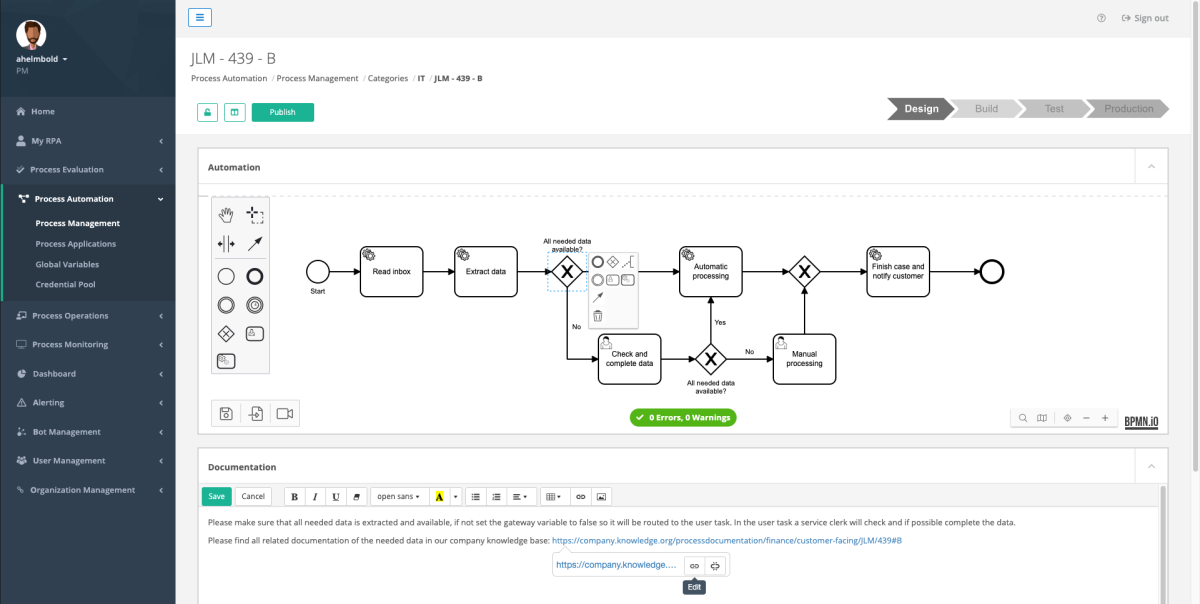
Task: Toggle underline formatting
Action: tap(334, 496)
